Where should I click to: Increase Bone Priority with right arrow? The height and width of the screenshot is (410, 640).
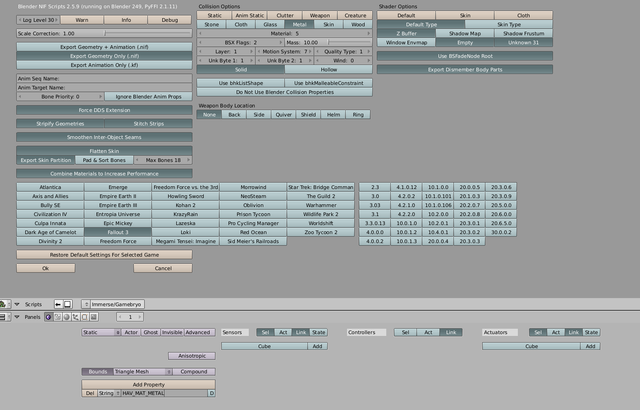(100, 97)
